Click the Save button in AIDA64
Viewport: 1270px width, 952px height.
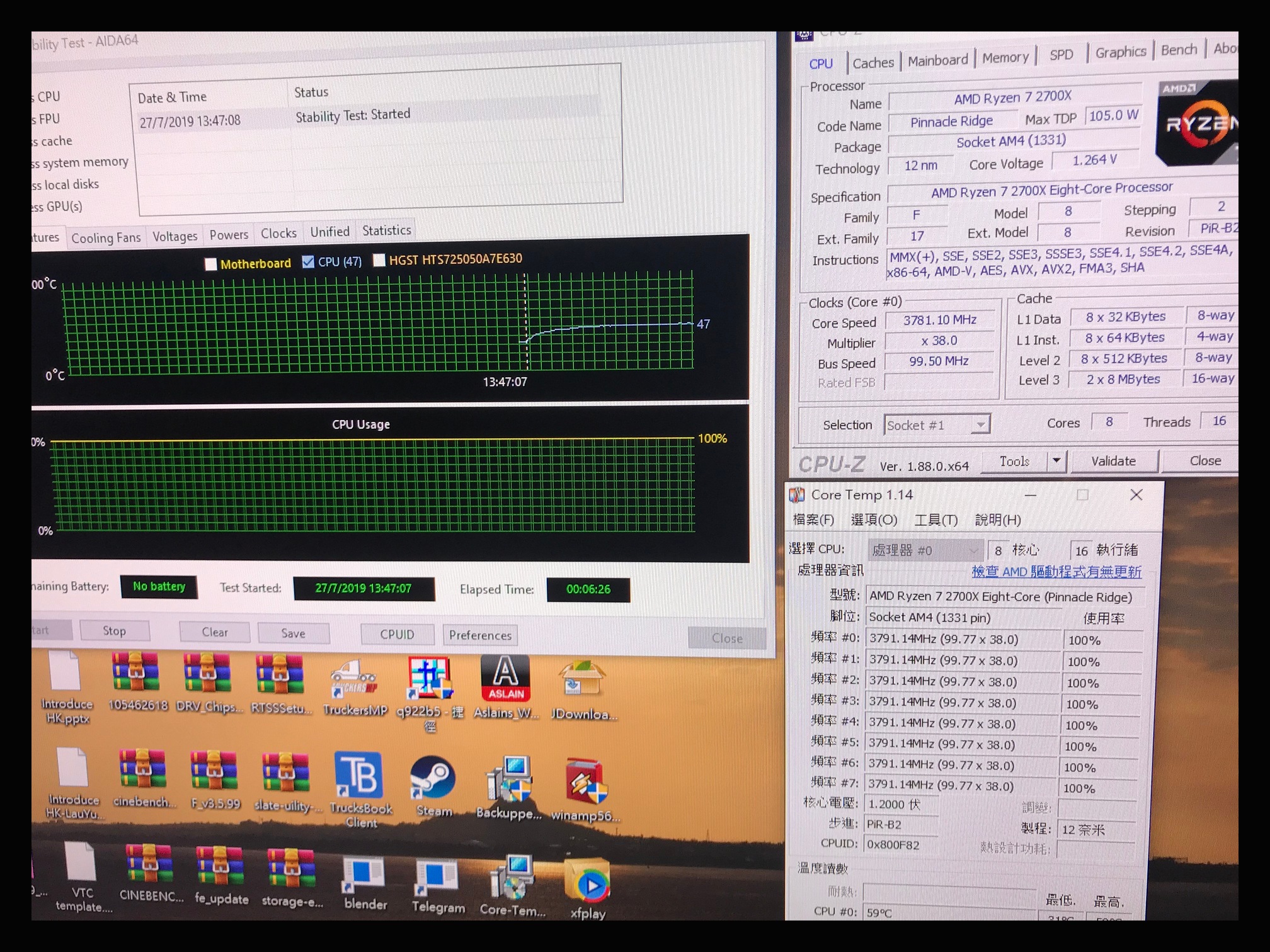coord(293,633)
